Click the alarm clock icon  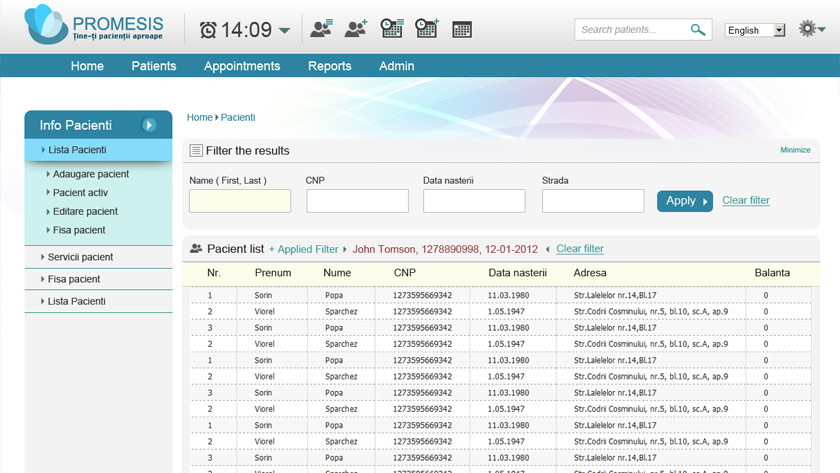pos(208,30)
